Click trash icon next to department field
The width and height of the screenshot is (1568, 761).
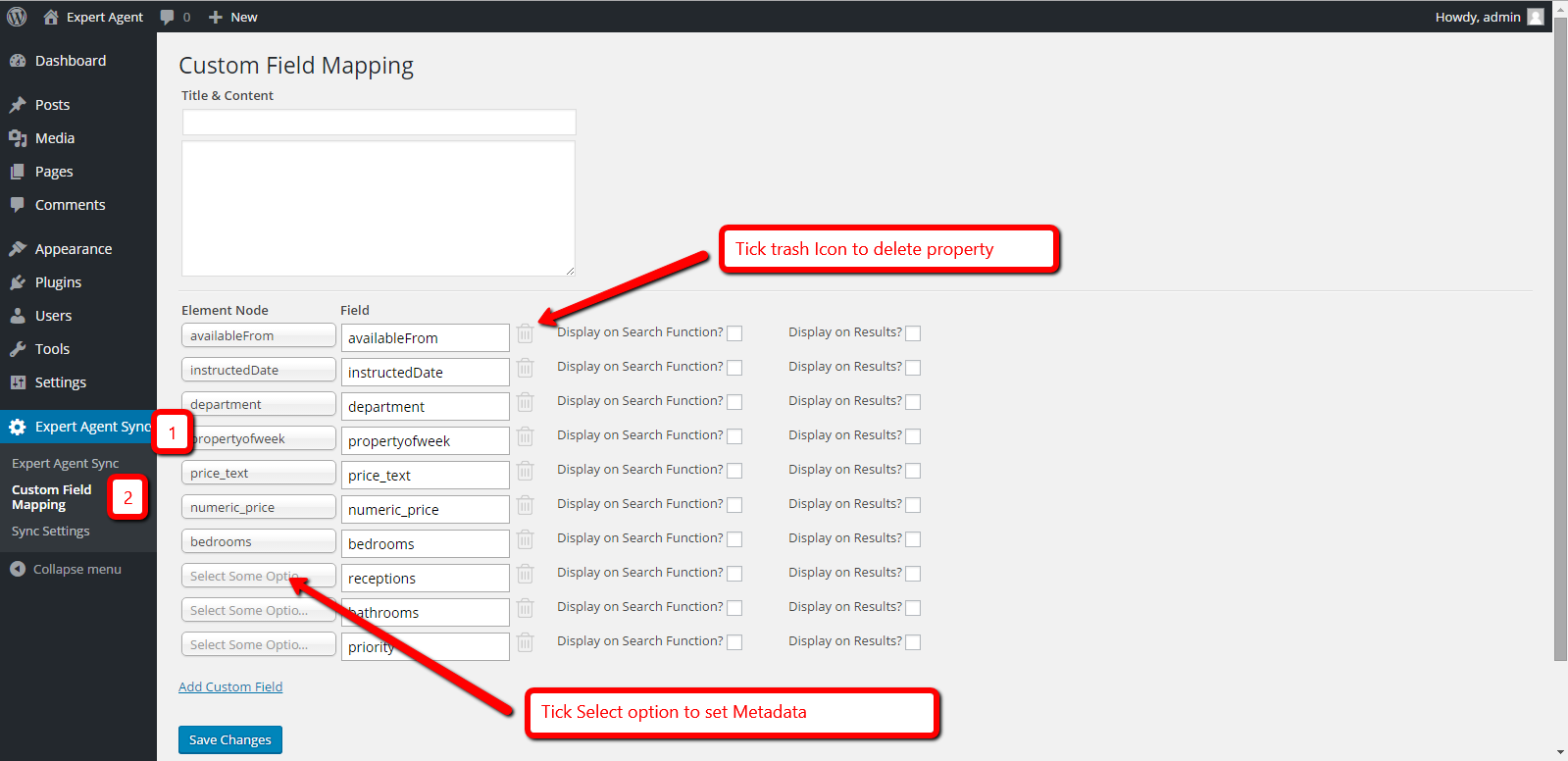point(525,403)
